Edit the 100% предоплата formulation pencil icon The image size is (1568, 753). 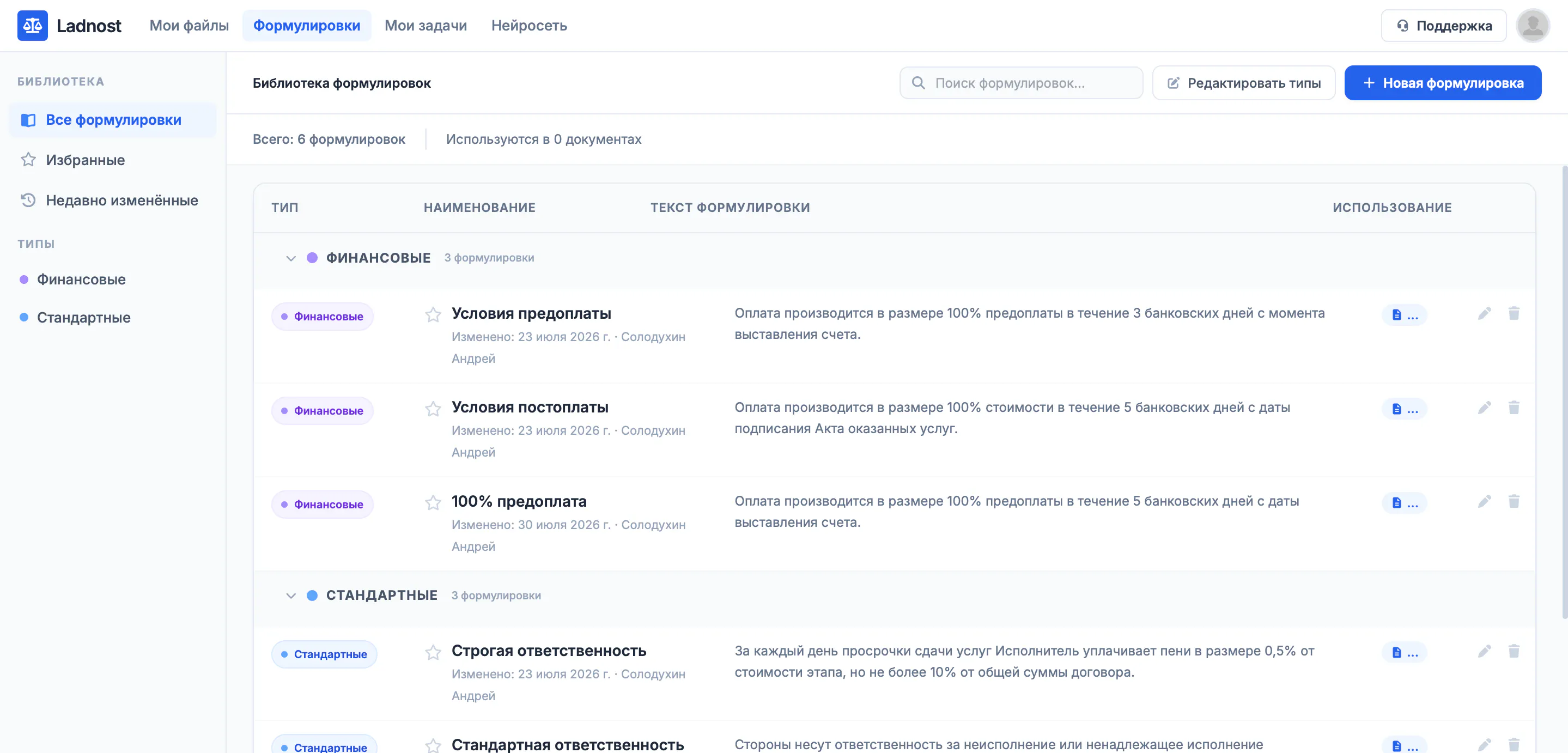point(1484,502)
